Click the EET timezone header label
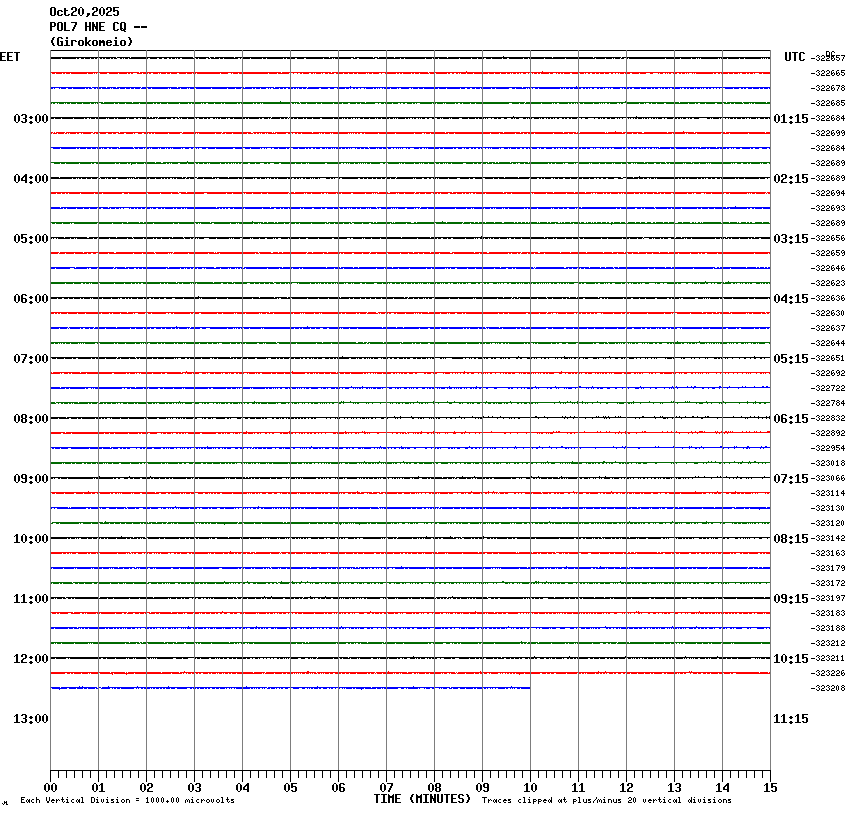The image size is (850, 814). tap(10, 57)
